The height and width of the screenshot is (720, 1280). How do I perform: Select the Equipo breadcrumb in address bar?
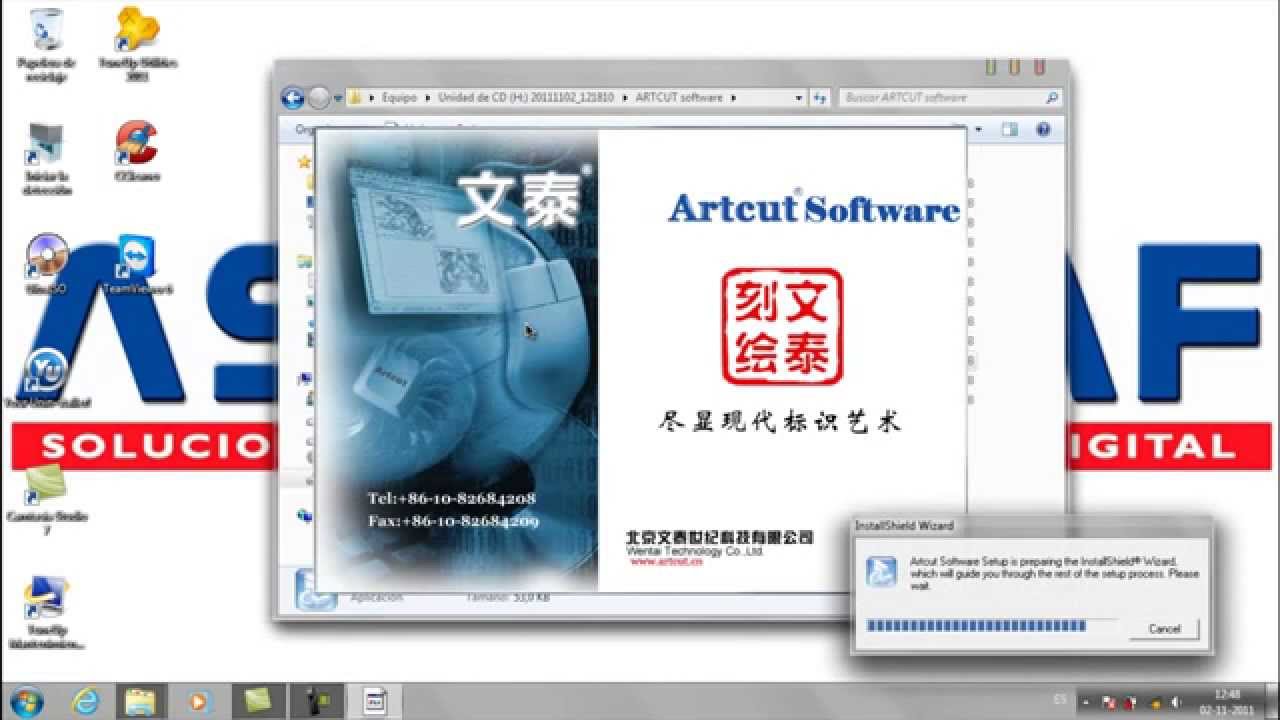(x=400, y=98)
